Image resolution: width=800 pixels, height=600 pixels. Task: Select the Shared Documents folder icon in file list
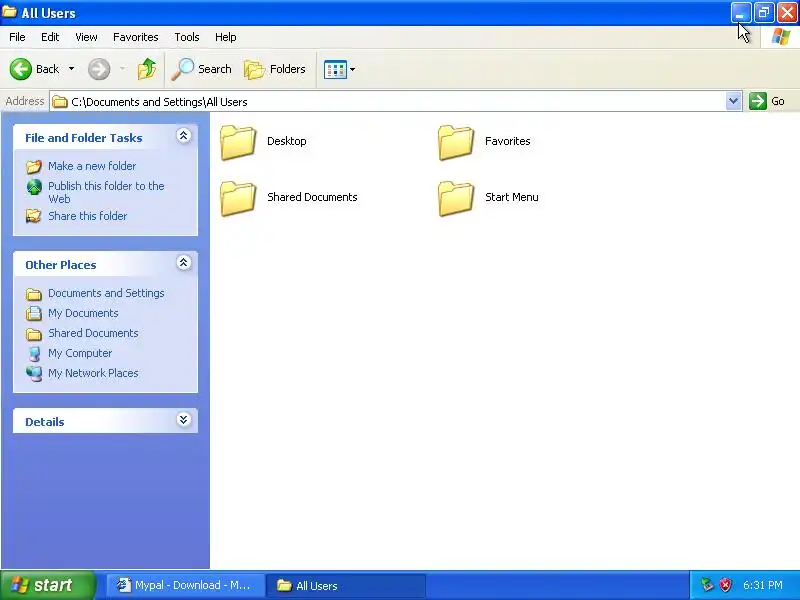pyautogui.click(x=238, y=198)
